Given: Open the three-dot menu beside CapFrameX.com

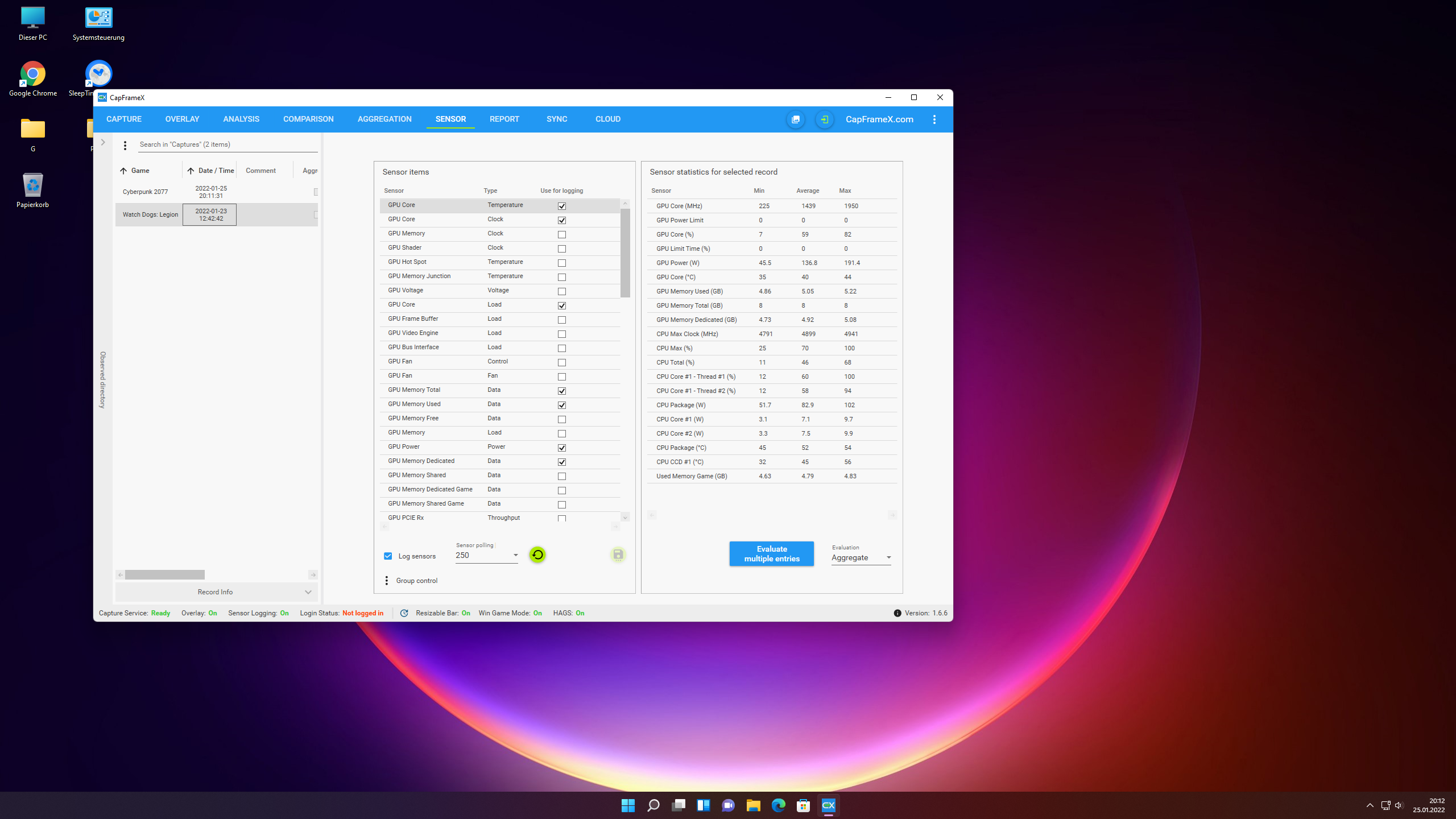Looking at the screenshot, I should 934,119.
